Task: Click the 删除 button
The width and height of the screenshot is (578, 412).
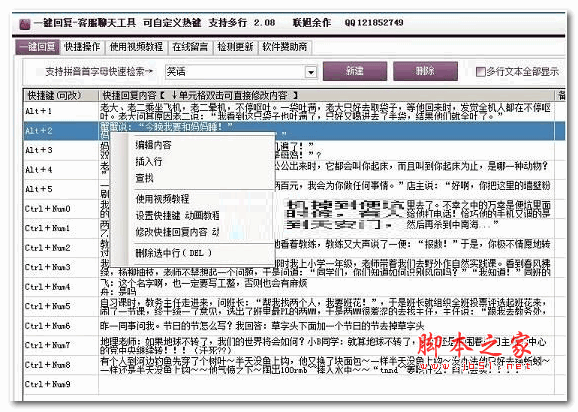Action: click(x=425, y=71)
